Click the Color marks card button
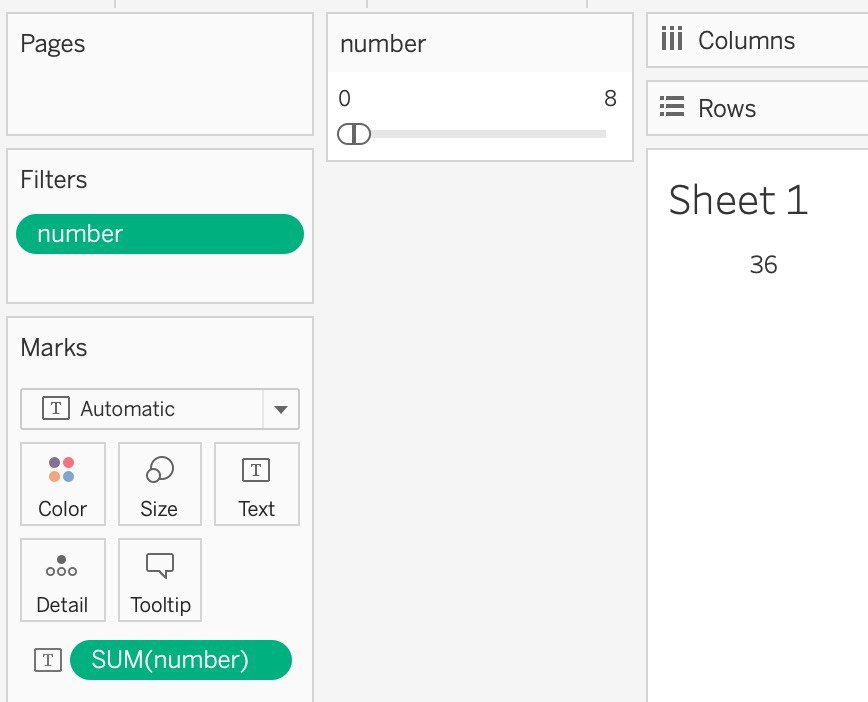 tap(63, 484)
